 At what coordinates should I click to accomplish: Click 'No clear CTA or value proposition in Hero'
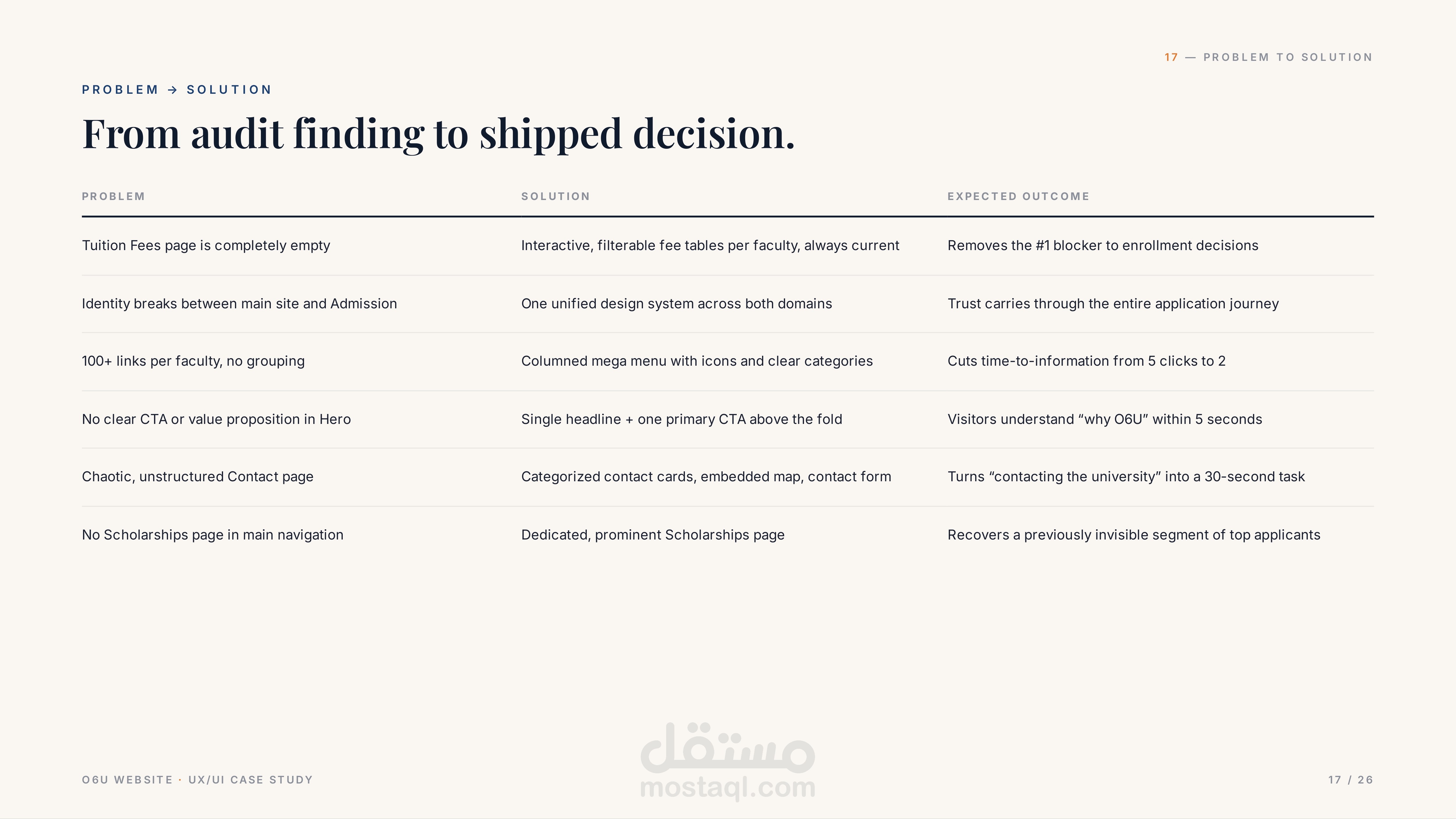(216, 419)
